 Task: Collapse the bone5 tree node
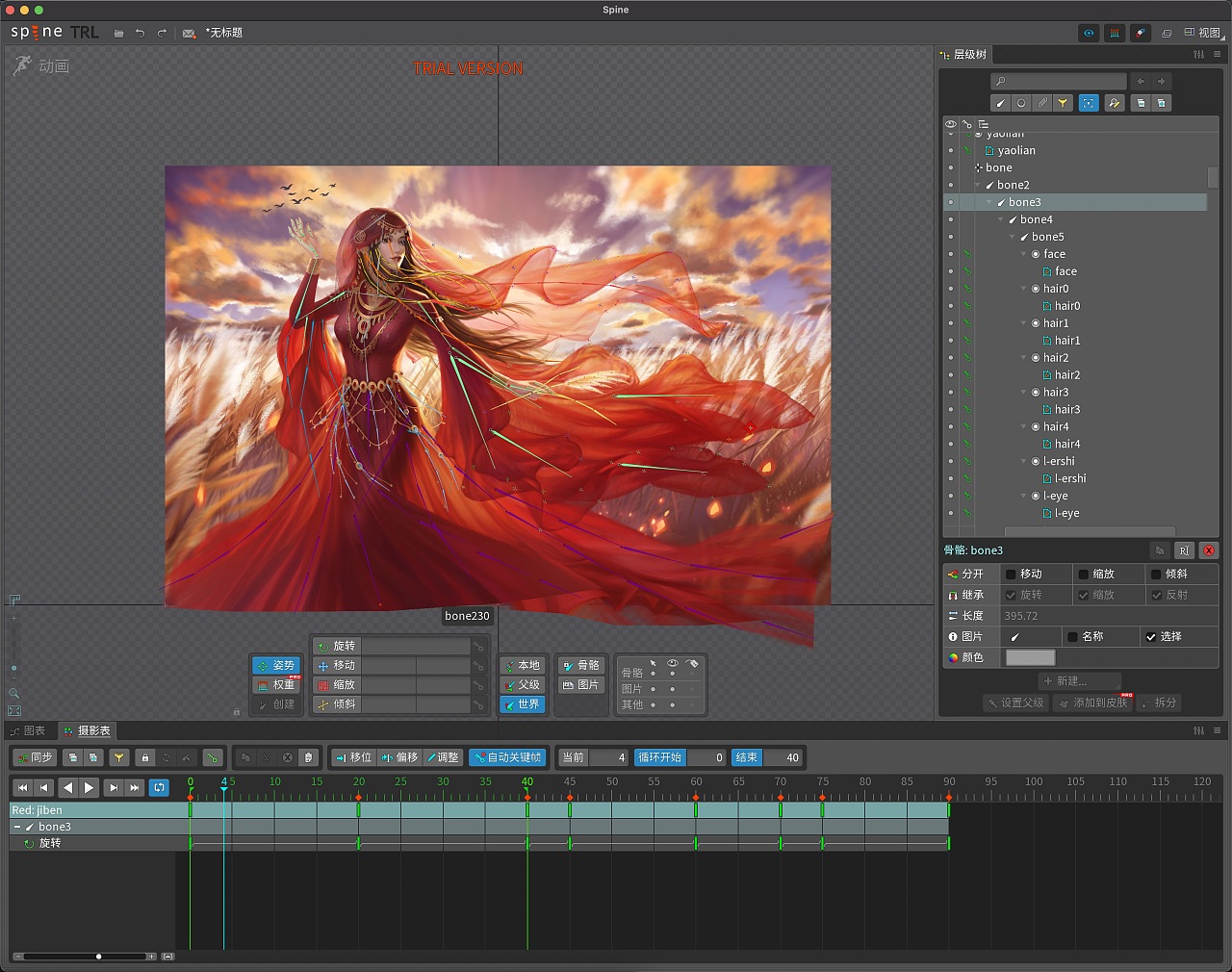1013,237
